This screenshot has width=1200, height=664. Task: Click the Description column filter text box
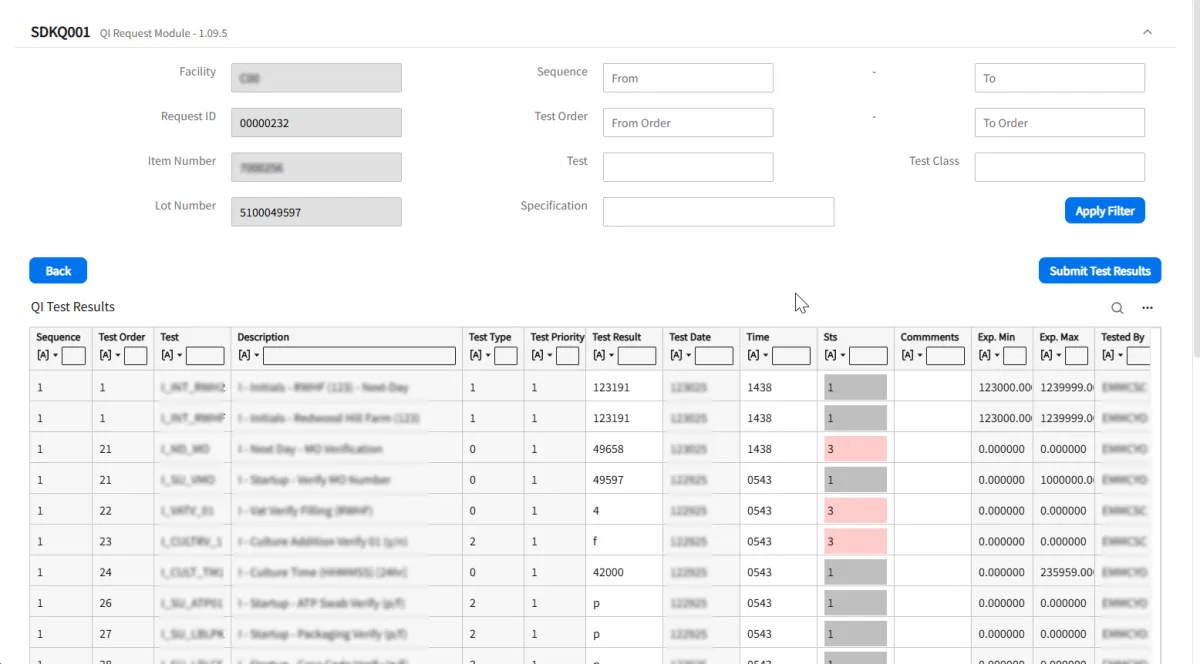pos(359,356)
